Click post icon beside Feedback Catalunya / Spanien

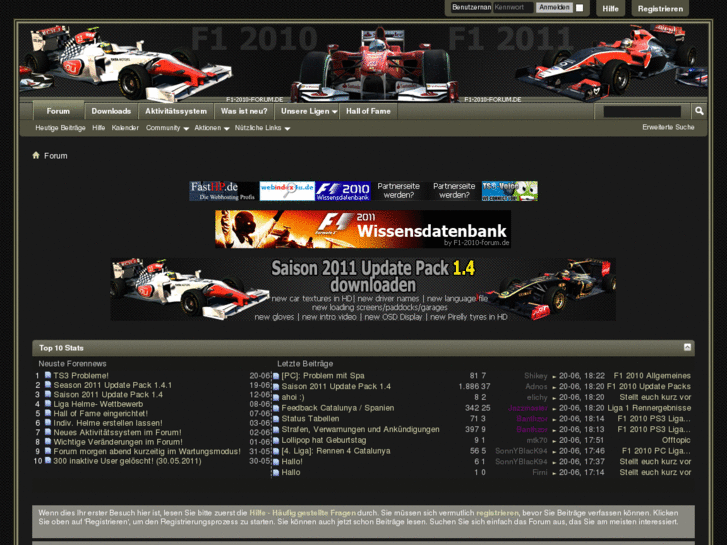[x=276, y=409]
